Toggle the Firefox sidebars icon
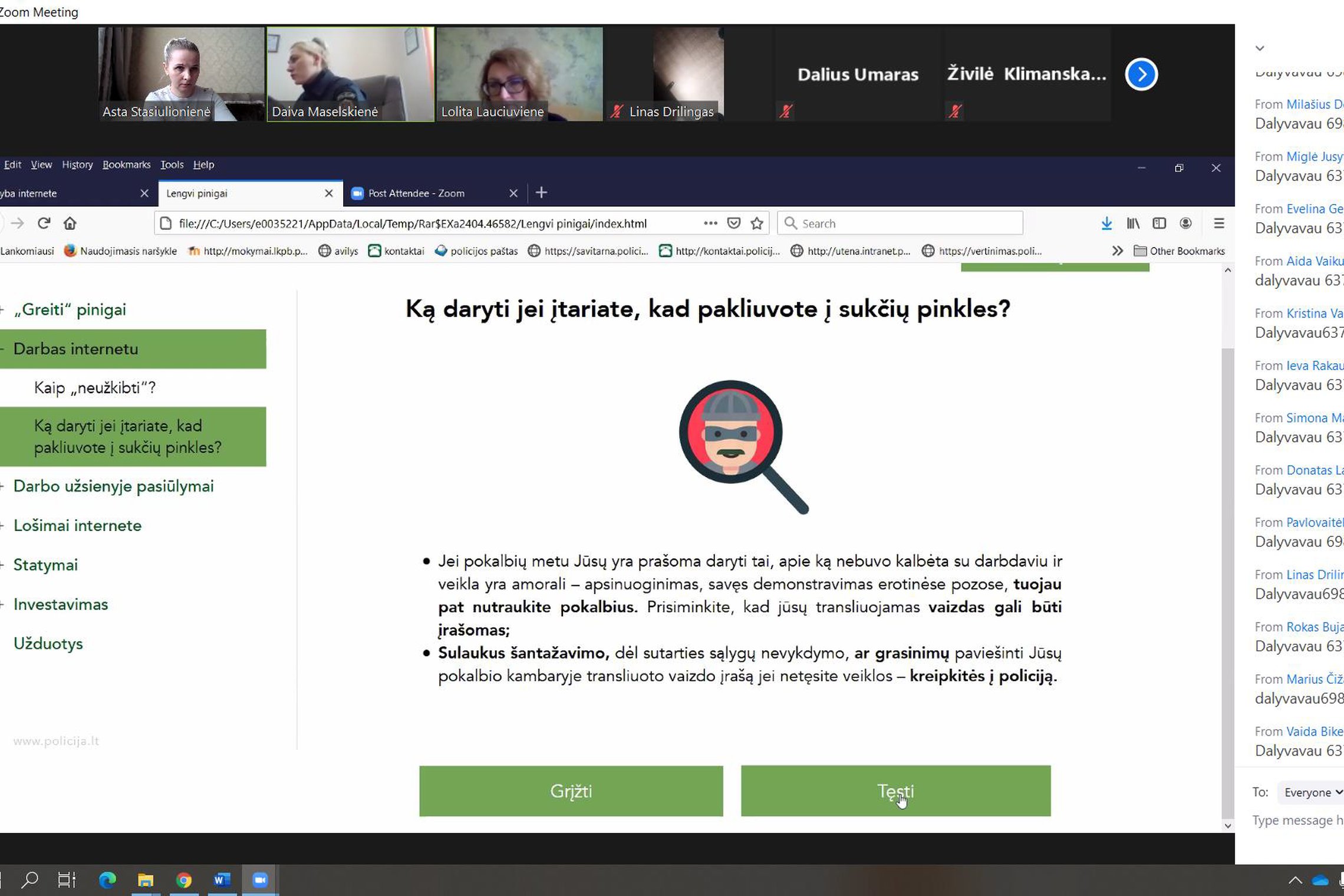Viewport: 1344px width, 896px height. click(x=1159, y=223)
